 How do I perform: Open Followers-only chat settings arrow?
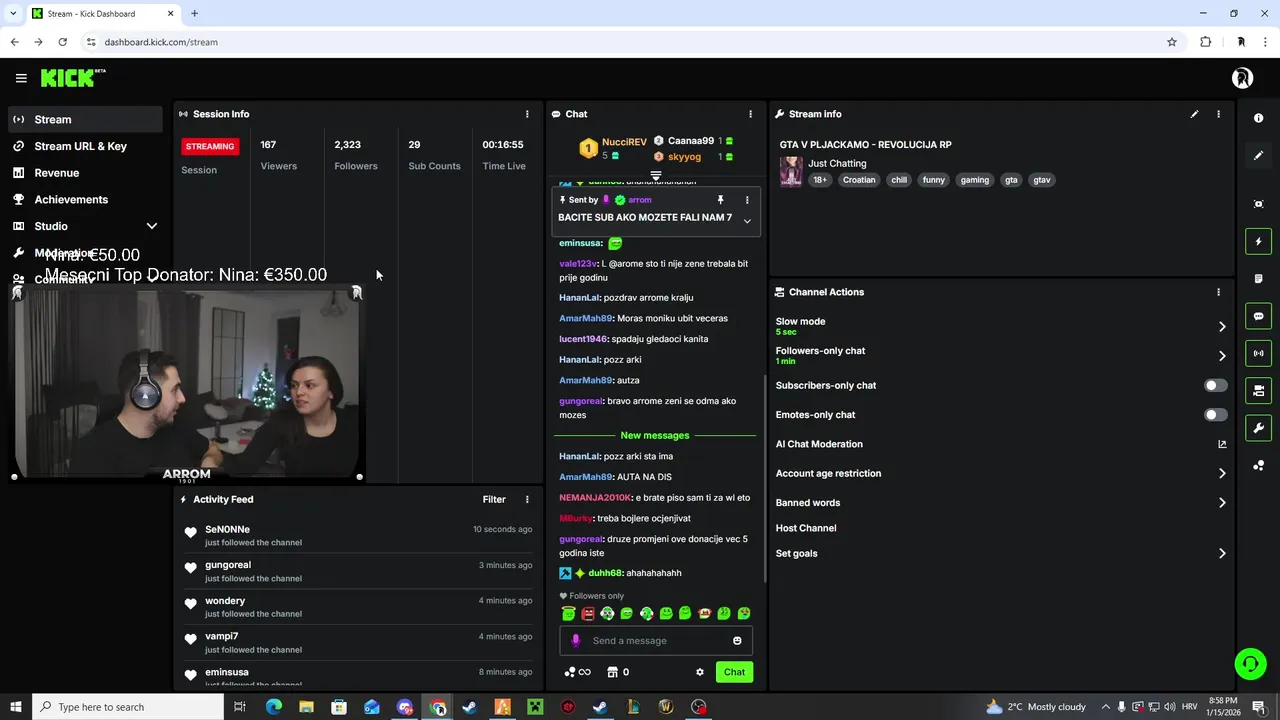(x=1221, y=355)
